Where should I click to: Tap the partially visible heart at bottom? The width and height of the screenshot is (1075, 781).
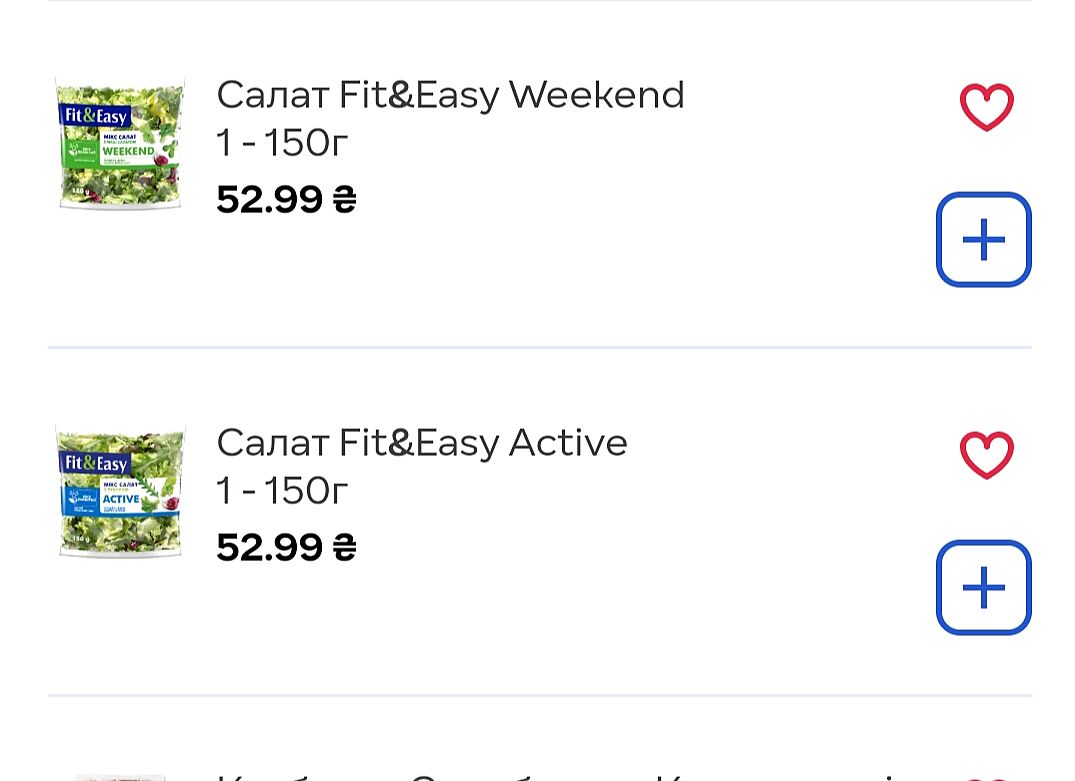[986, 777]
